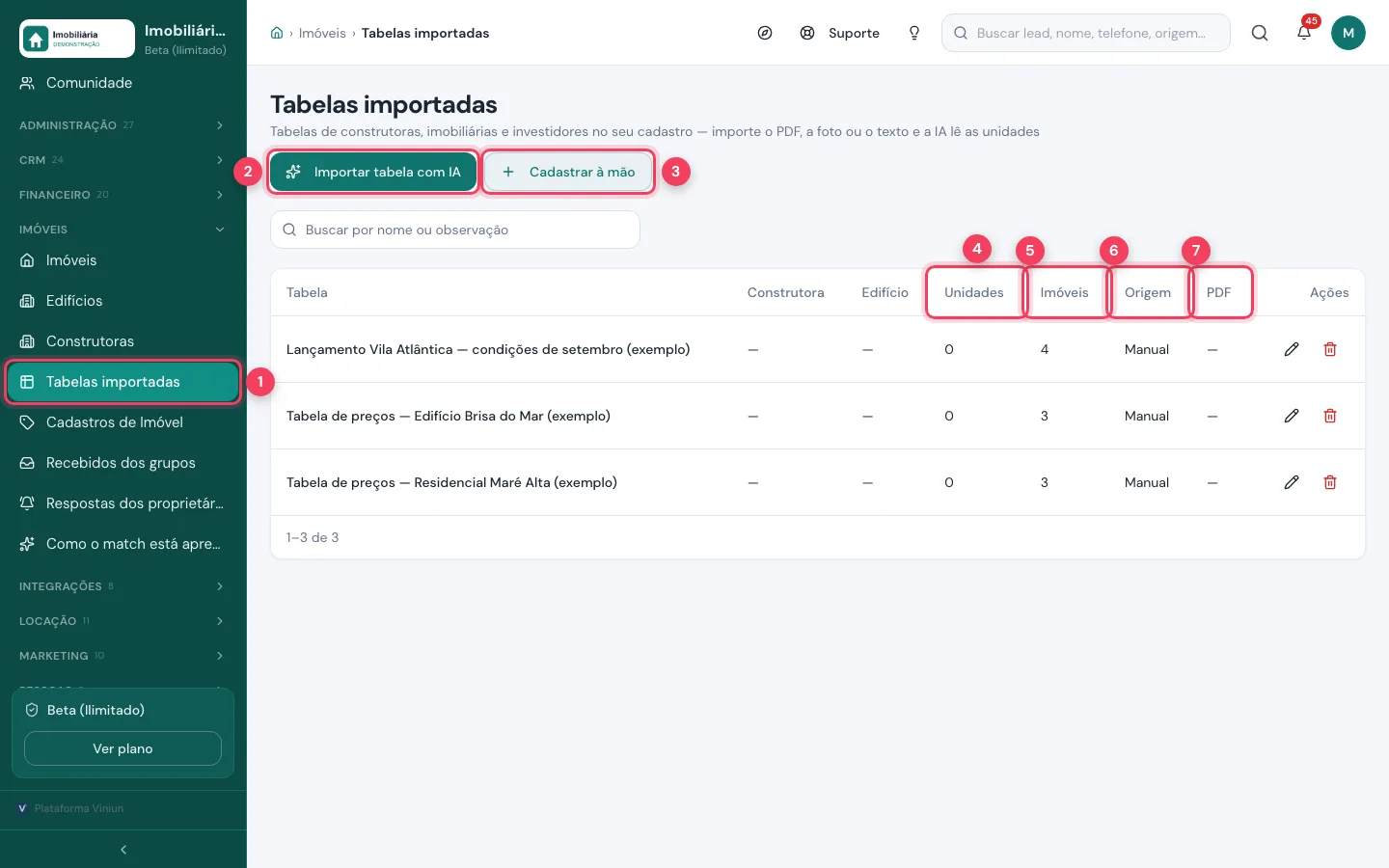Click the home breadcrumb icon
This screenshot has height=868, width=1389.
277,33
